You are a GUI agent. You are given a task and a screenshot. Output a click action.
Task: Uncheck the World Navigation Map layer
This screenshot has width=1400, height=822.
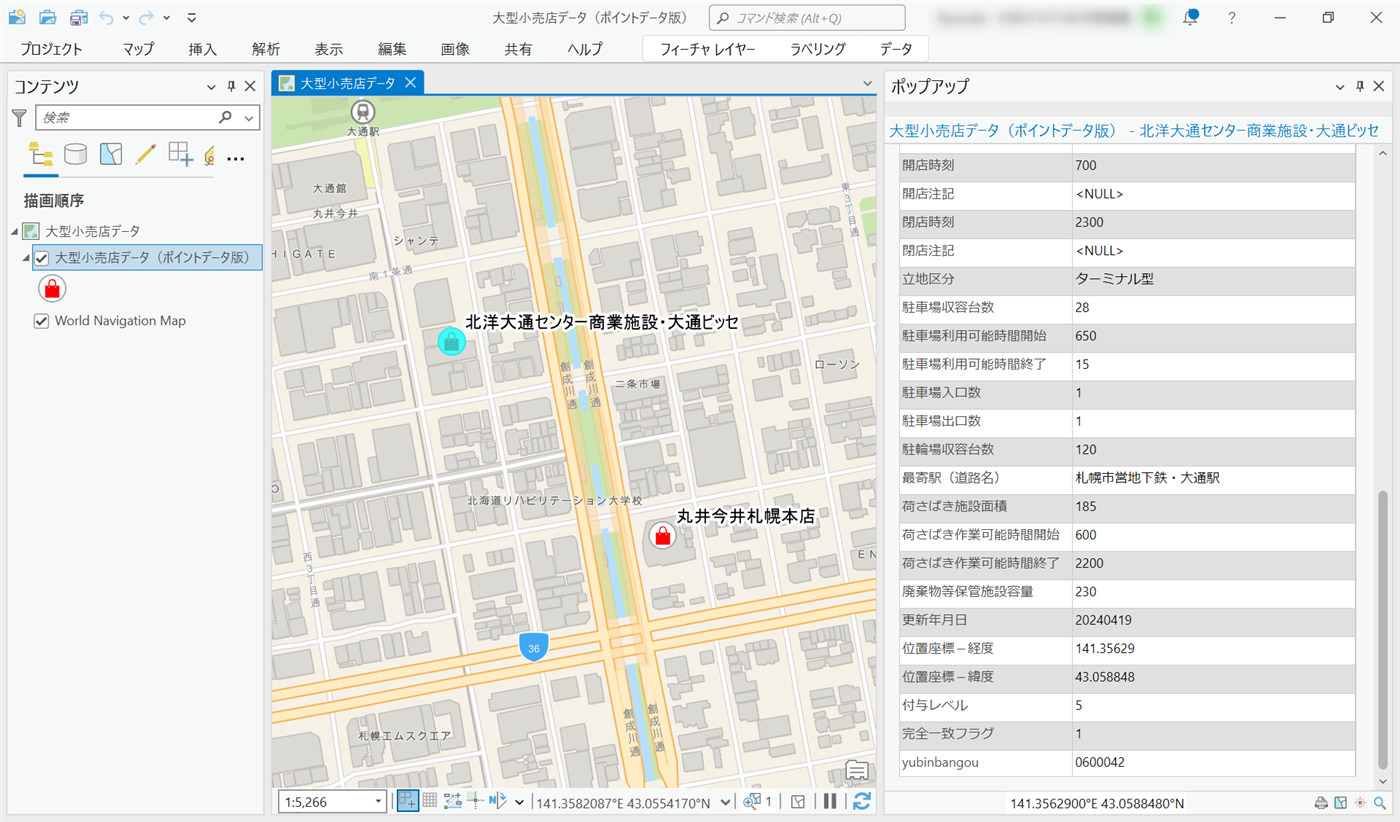point(42,321)
